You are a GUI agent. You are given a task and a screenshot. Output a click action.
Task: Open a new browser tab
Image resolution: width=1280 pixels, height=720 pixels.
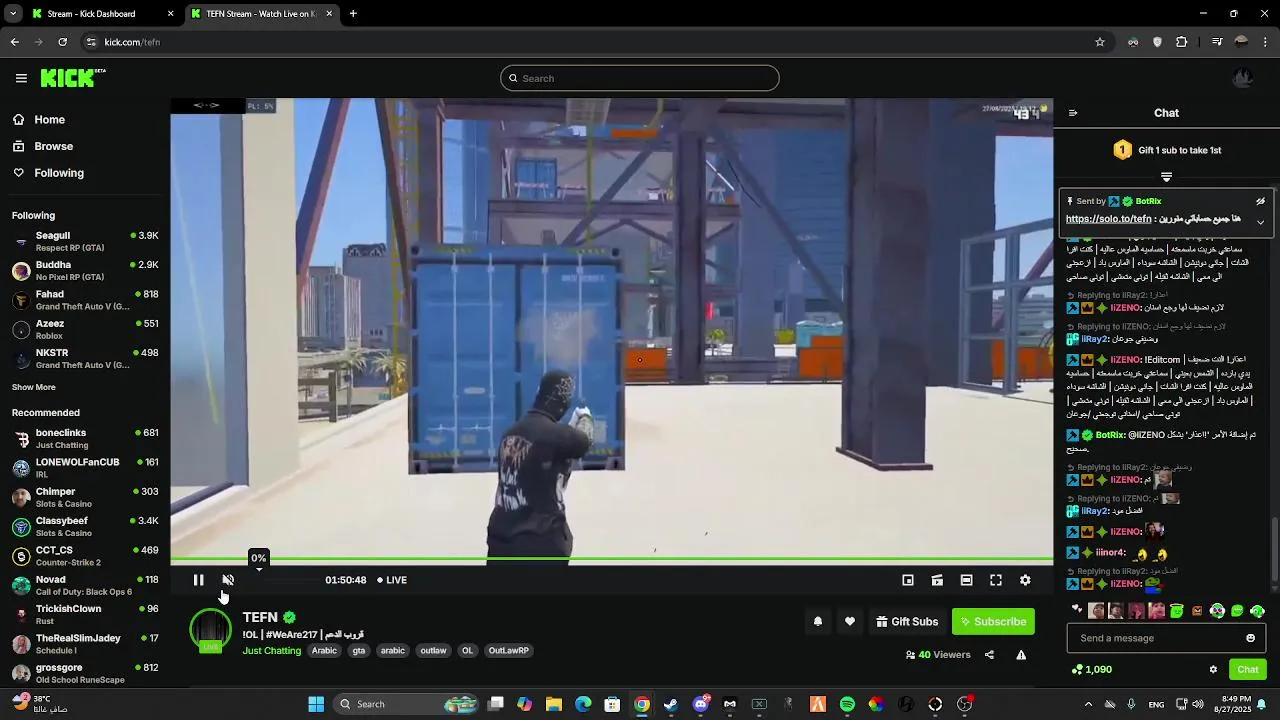(353, 14)
